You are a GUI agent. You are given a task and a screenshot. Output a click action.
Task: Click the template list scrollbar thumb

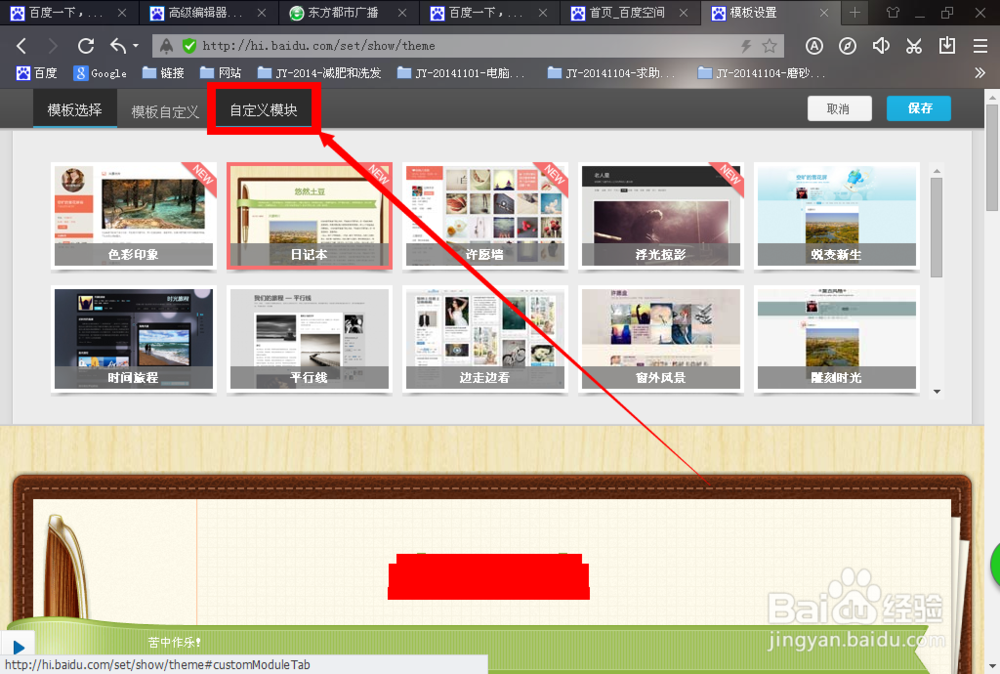pyautogui.click(x=936, y=227)
